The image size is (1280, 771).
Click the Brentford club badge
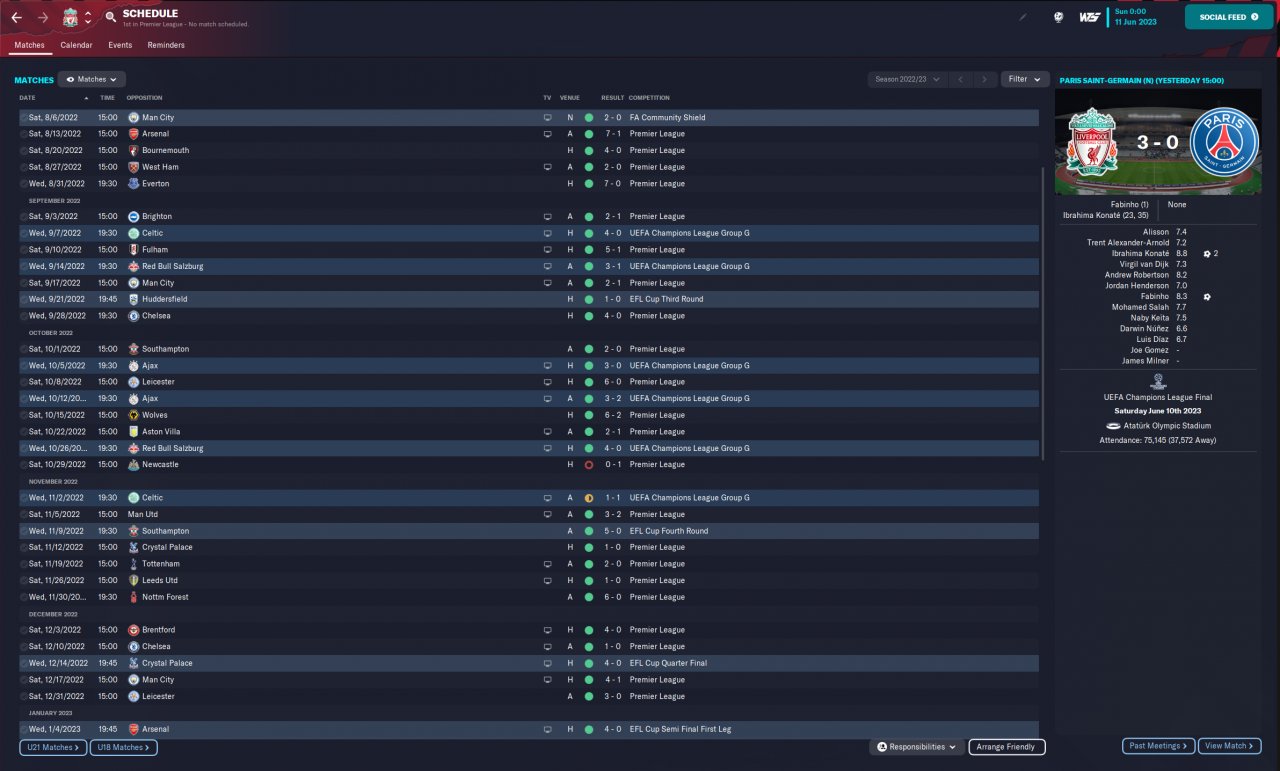pyautogui.click(x=133, y=630)
